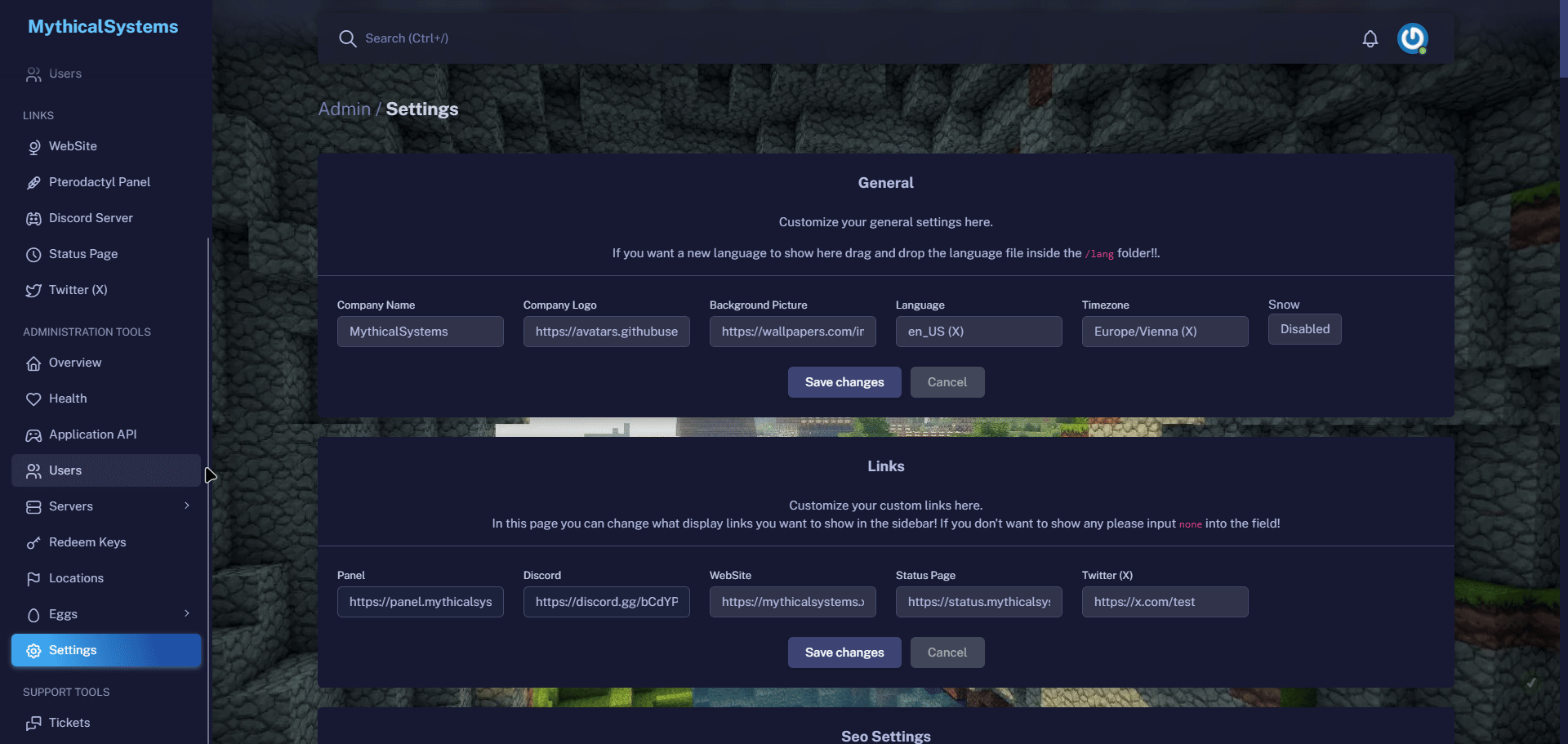Edit the Company Name field
The width and height of the screenshot is (1568, 744).
(x=420, y=332)
